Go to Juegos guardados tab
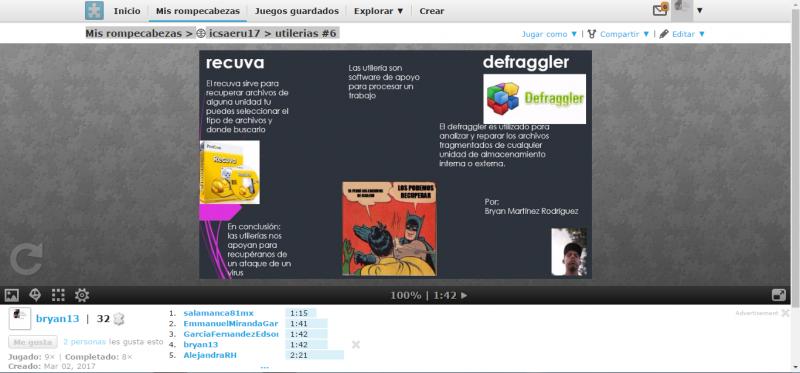 (296, 11)
